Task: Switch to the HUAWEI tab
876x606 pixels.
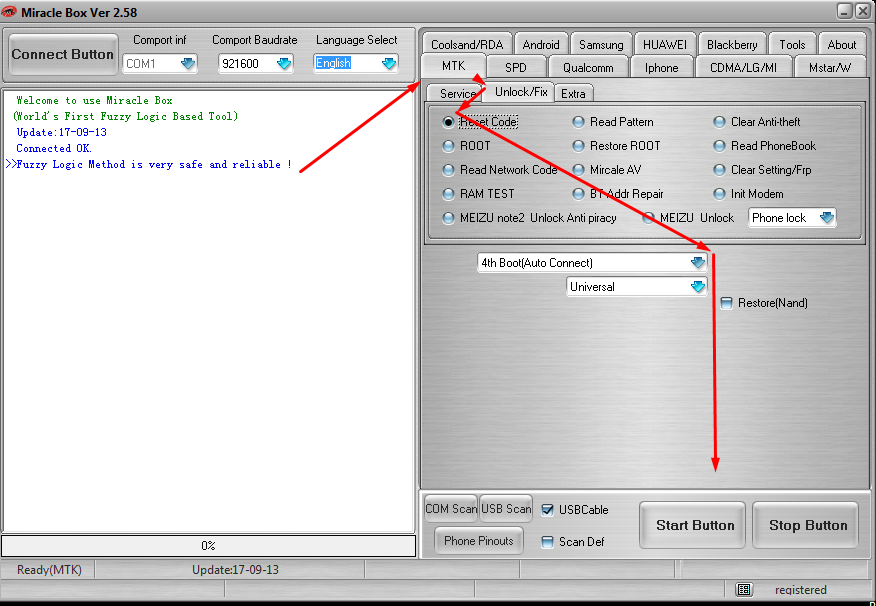Action: click(x=665, y=44)
